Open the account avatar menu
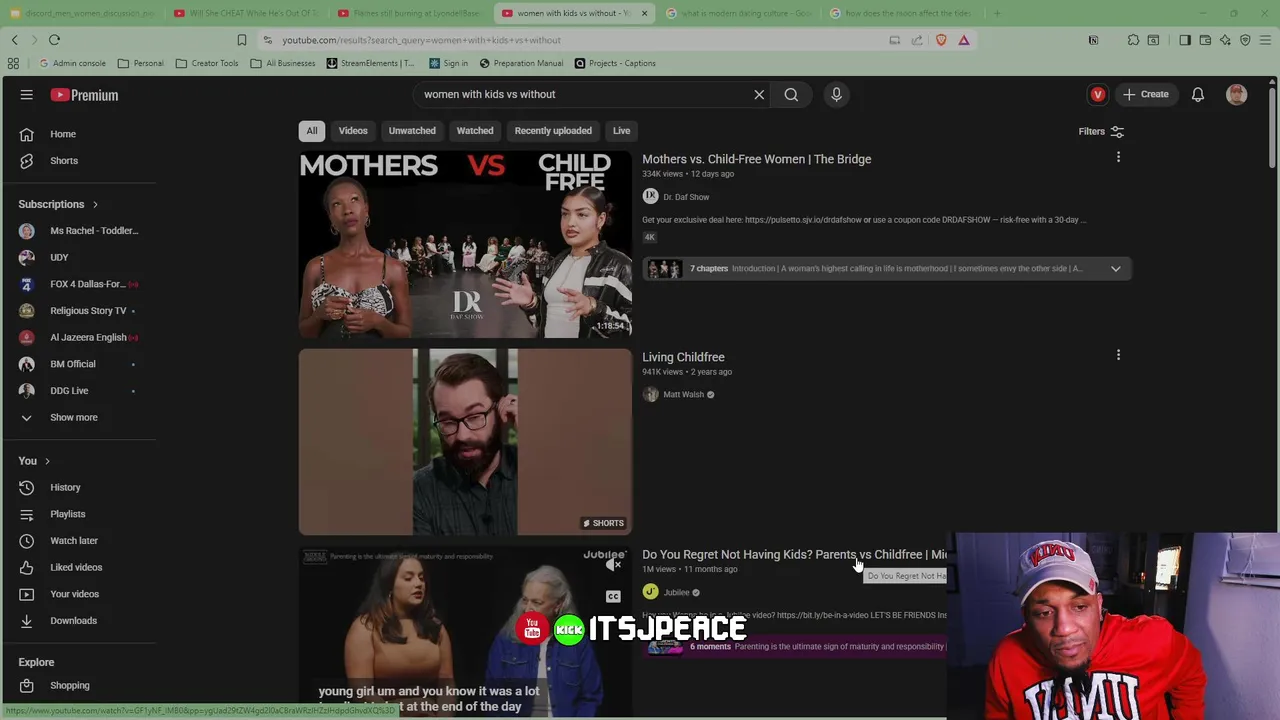 1237,95
